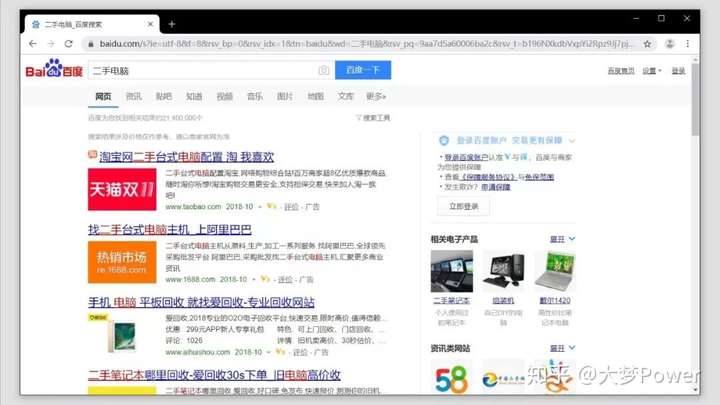Viewport: 720px width, 405px height.
Task: Expand 资讯类网站 with the 展开 toggle
Action: (562, 349)
